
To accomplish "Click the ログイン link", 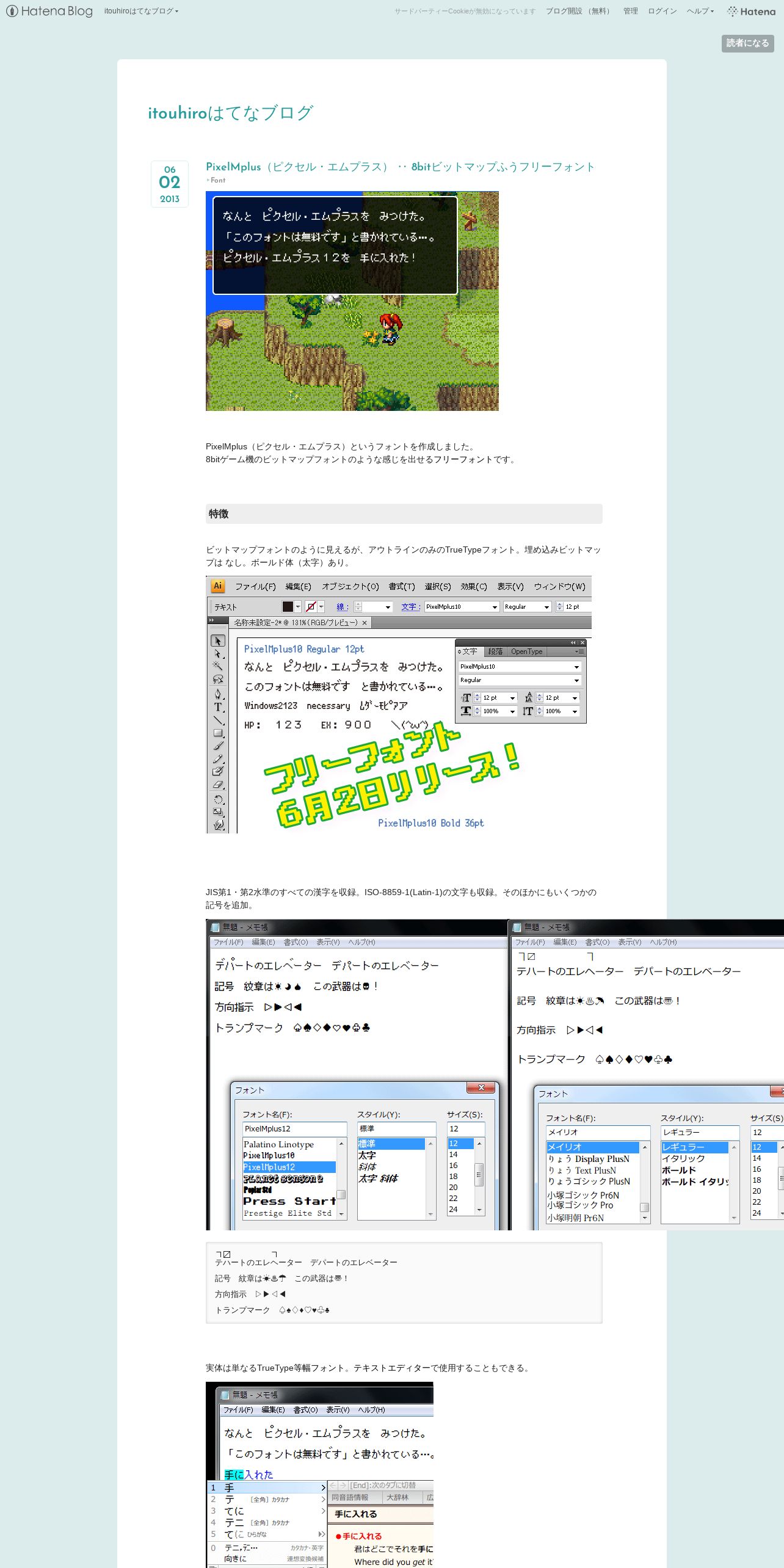I will (x=662, y=11).
